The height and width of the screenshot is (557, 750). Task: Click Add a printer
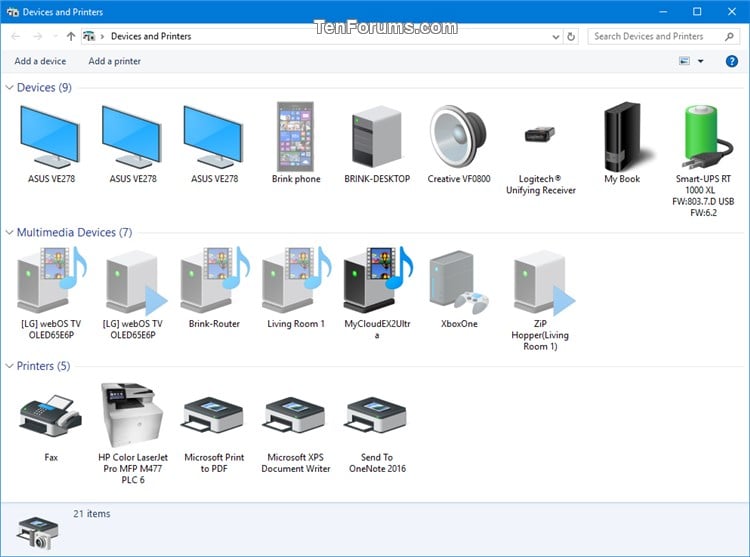point(114,61)
